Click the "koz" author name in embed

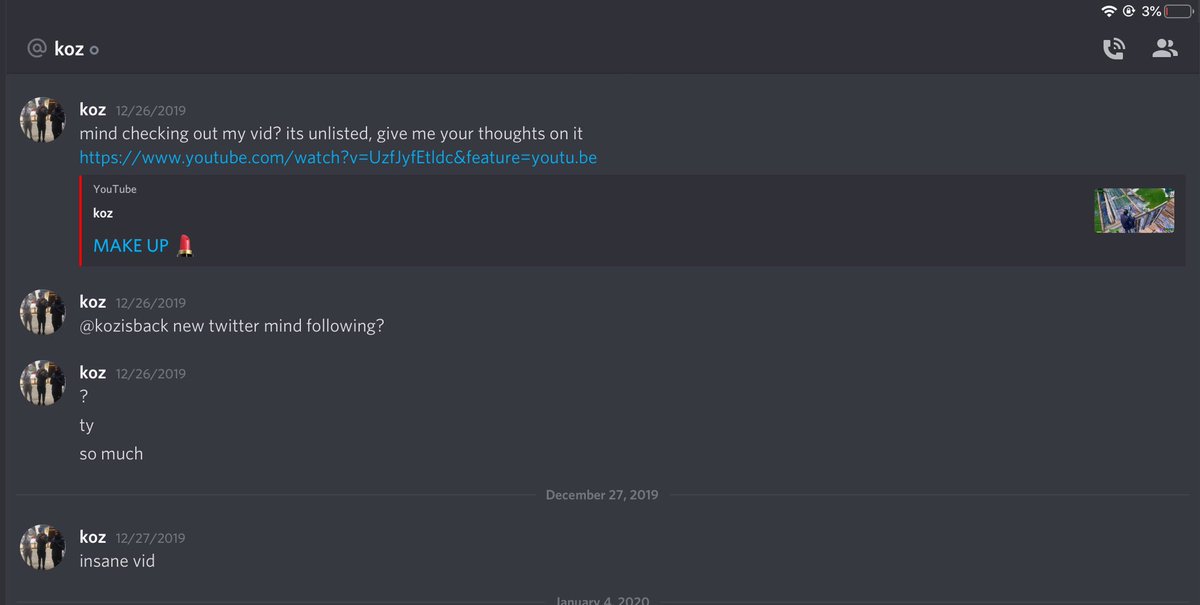[103, 214]
